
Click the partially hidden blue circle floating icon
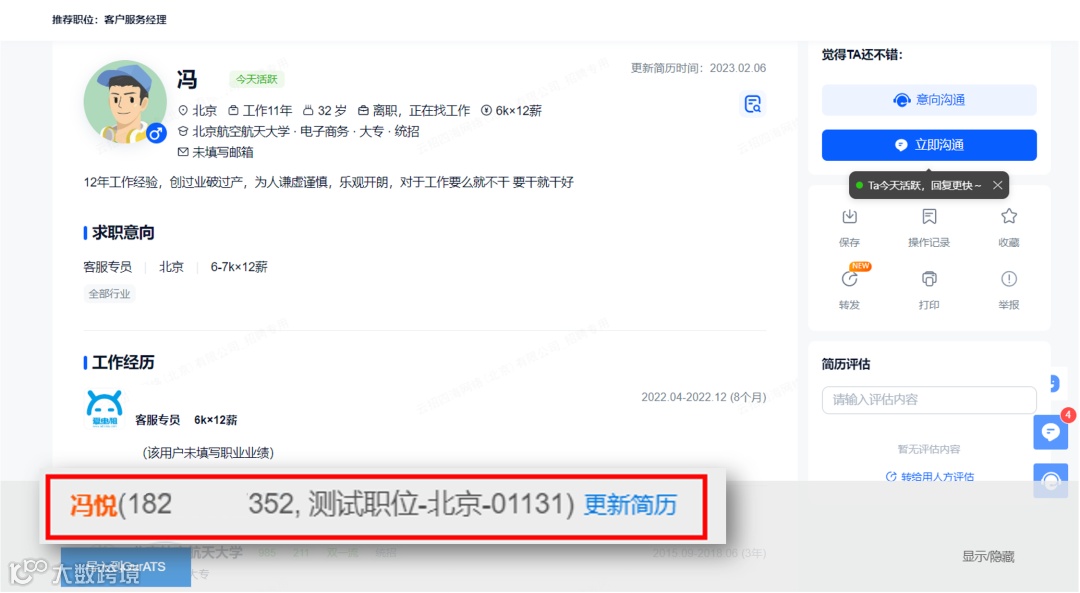pyautogui.click(x=1054, y=384)
